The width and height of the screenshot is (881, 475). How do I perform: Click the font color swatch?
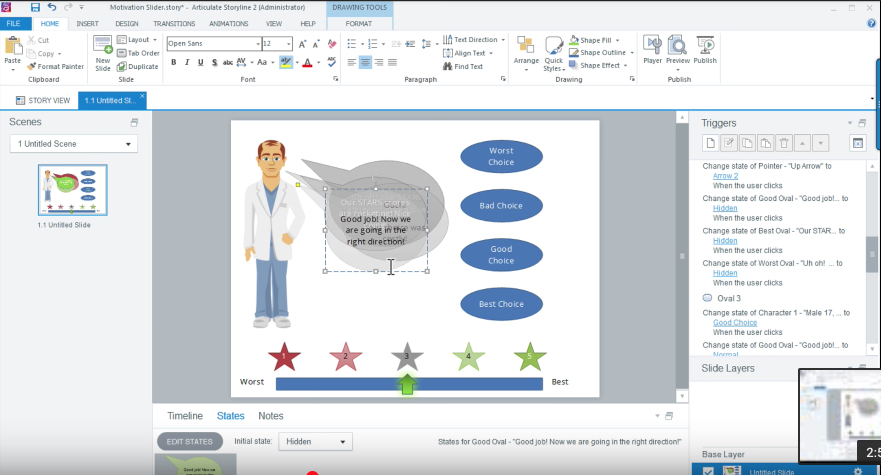pyautogui.click(x=307, y=62)
